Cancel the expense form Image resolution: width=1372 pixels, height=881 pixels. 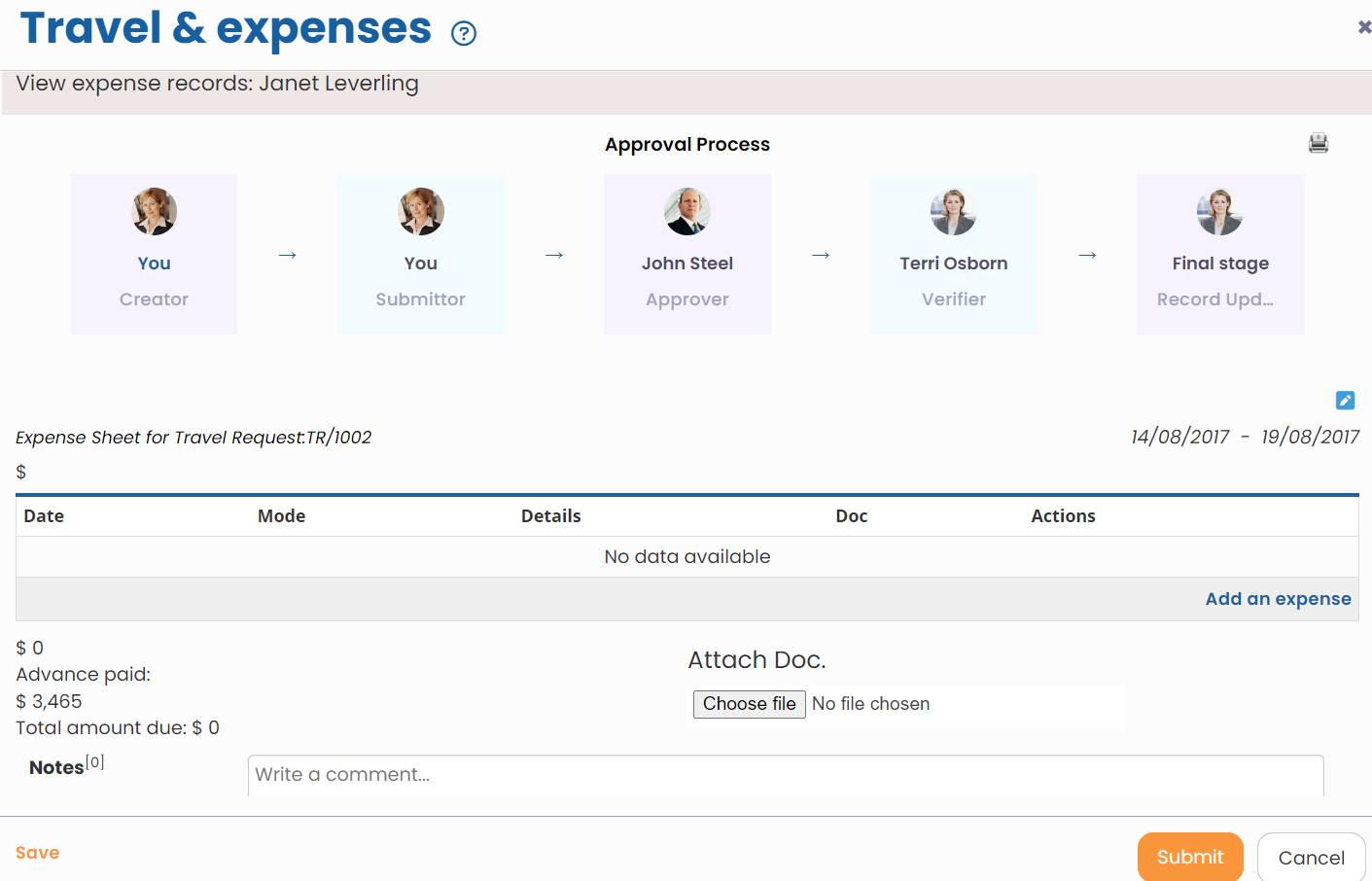pos(1311,857)
